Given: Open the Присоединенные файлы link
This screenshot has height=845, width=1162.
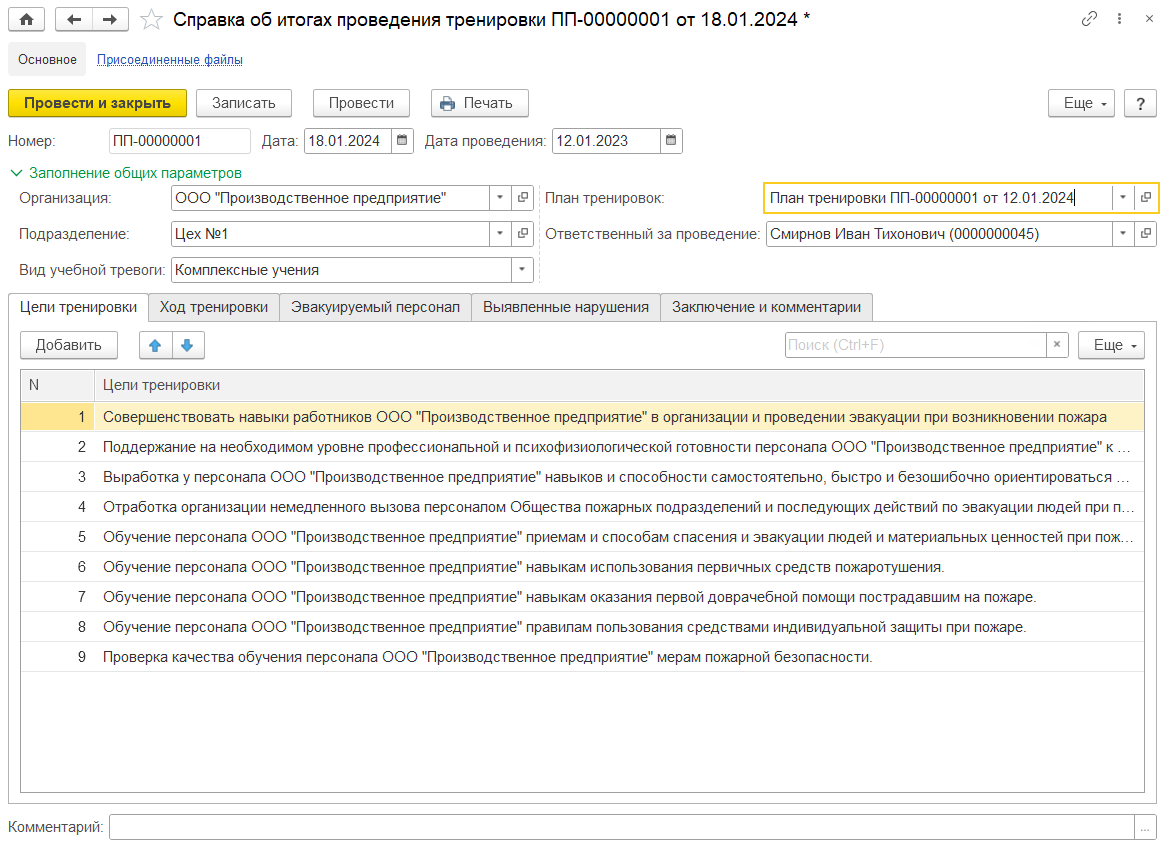Looking at the screenshot, I should (169, 60).
